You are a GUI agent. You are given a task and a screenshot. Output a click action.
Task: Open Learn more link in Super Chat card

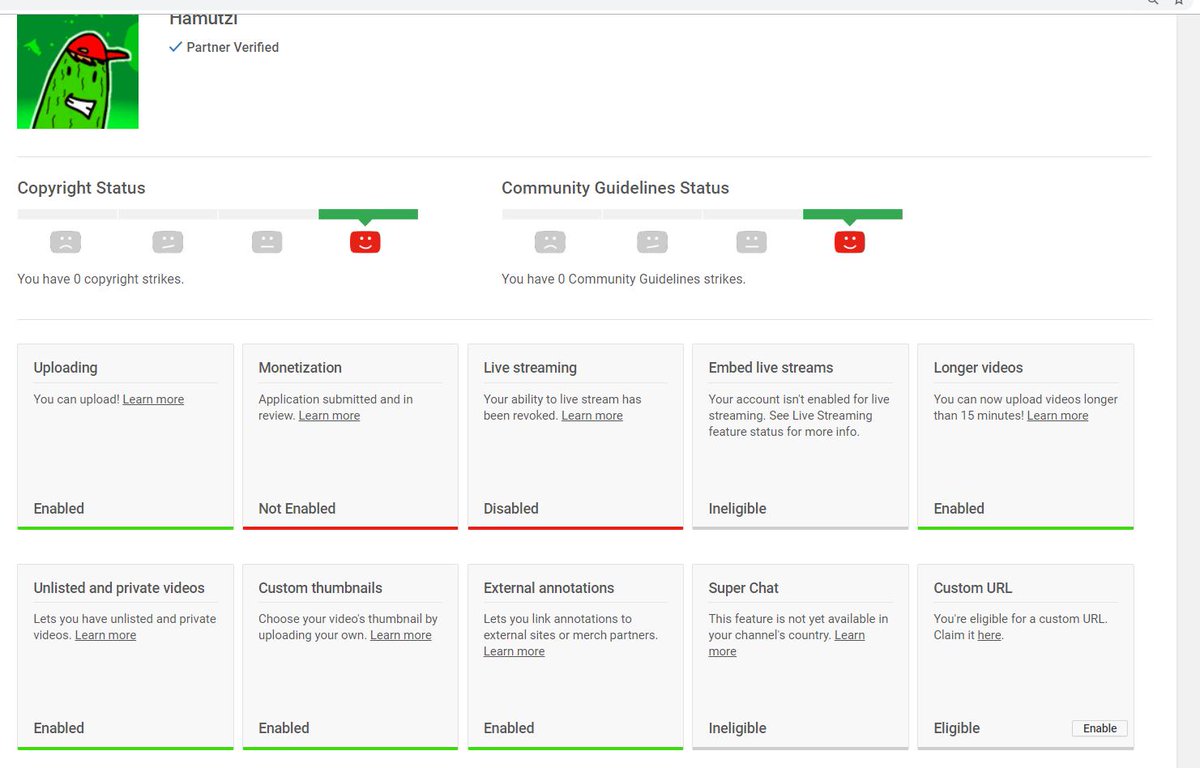click(x=787, y=643)
